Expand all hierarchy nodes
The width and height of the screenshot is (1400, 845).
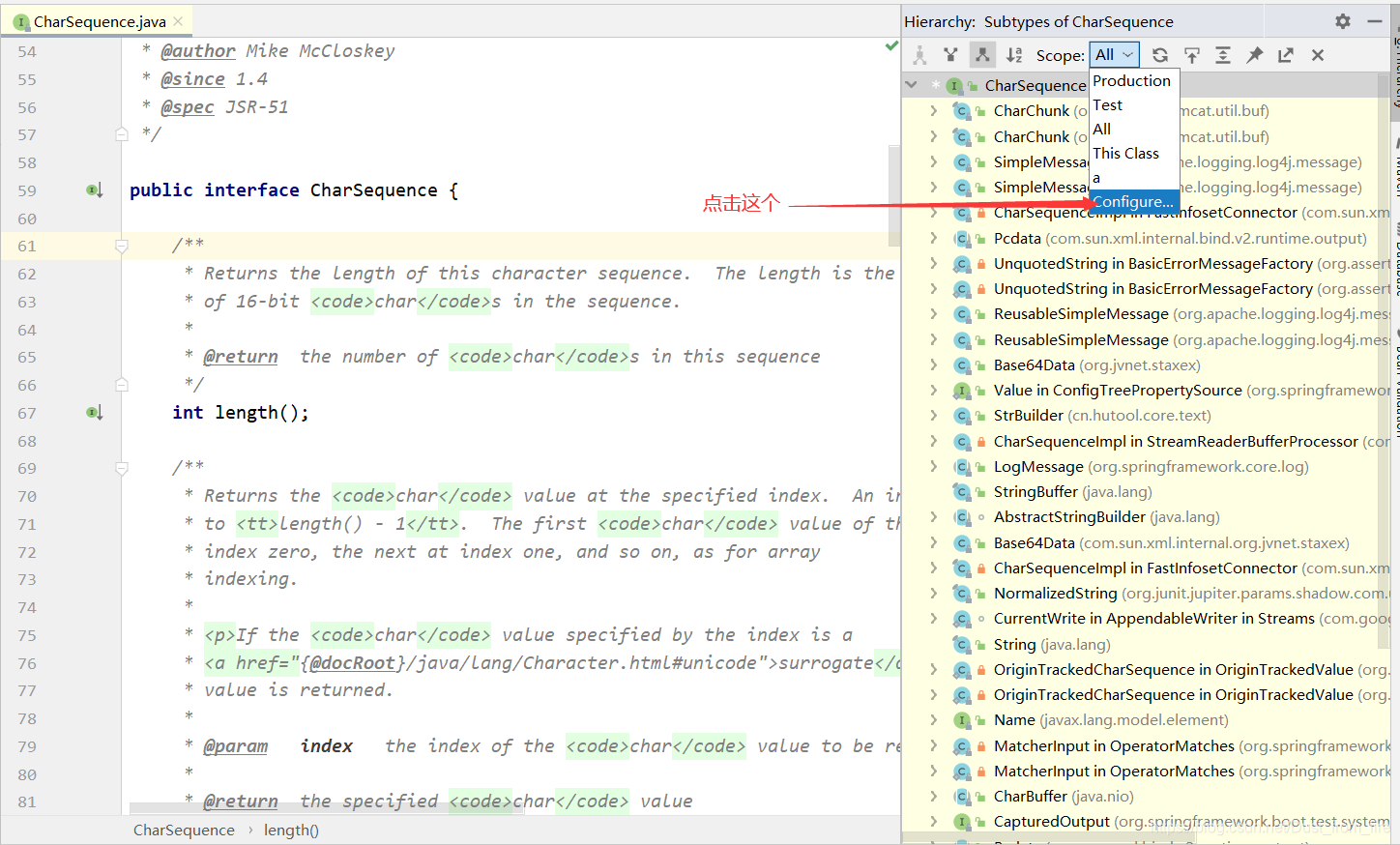tap(1222, 55)
